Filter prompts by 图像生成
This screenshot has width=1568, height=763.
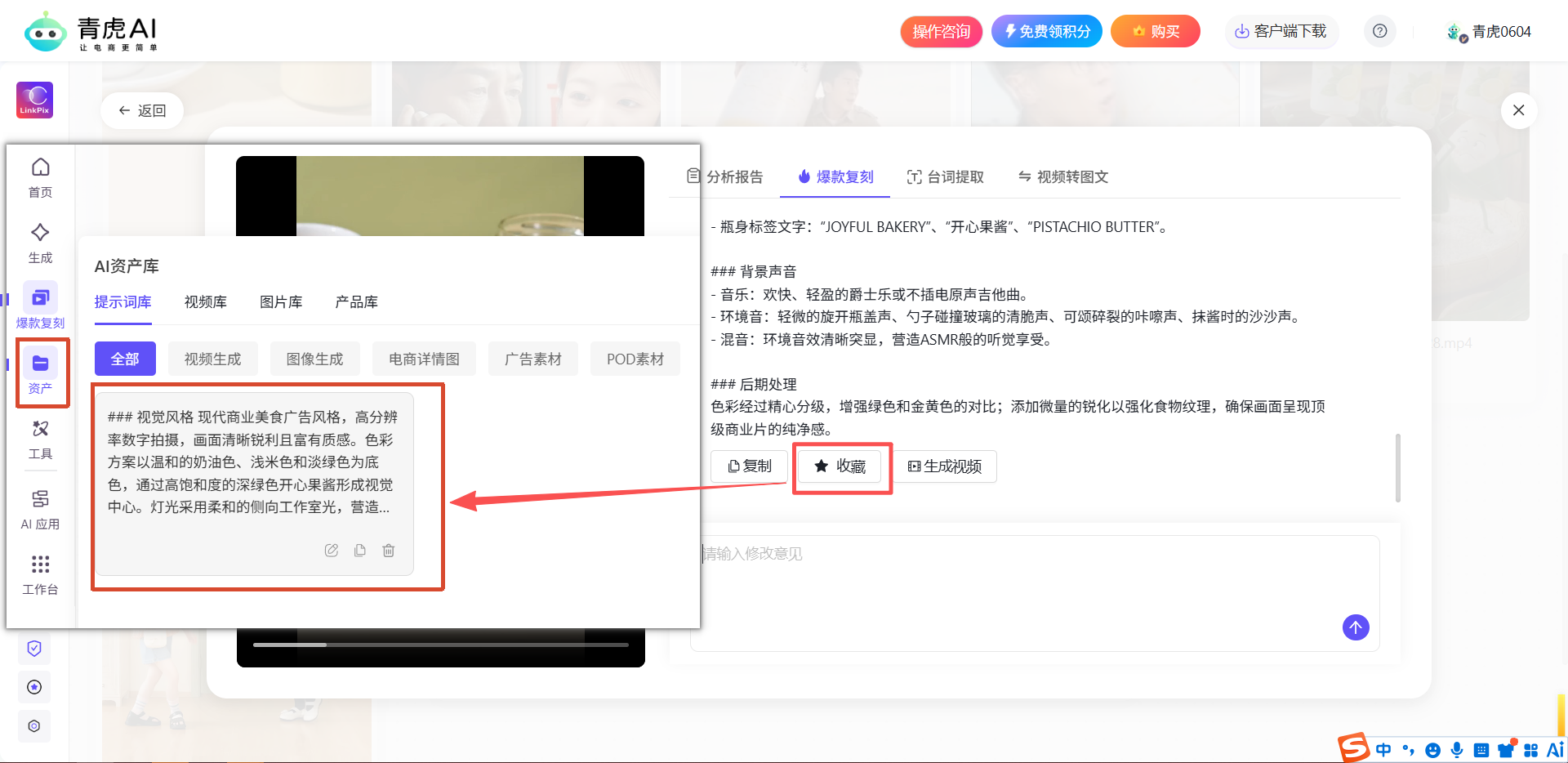coord(315,359)
